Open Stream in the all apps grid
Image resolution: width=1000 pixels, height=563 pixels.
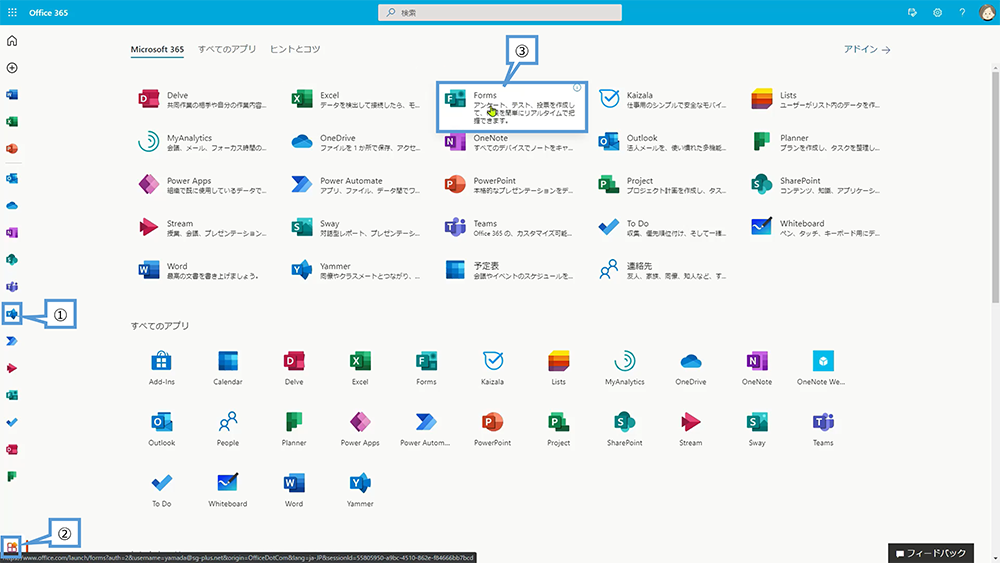[691, 429]
